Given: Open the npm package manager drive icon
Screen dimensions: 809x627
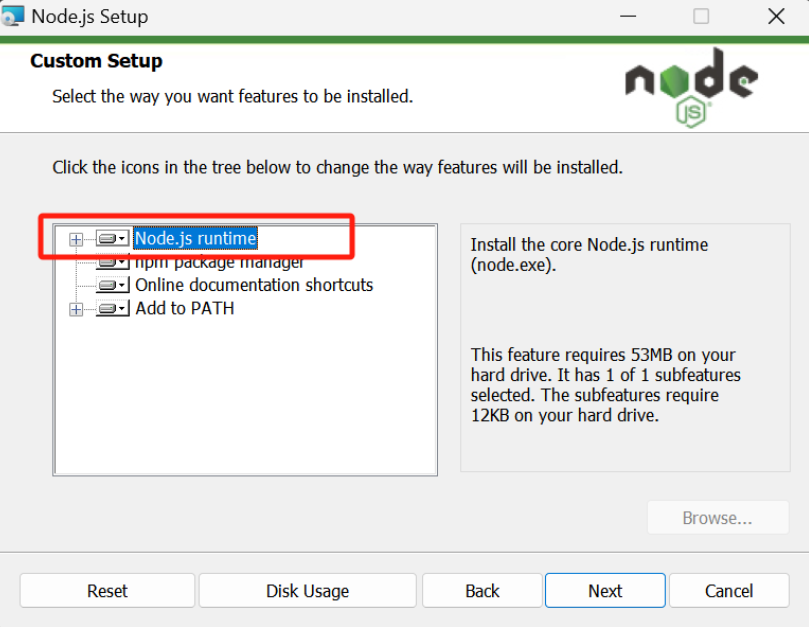Looking at the screenshot, I should point(112,263).
